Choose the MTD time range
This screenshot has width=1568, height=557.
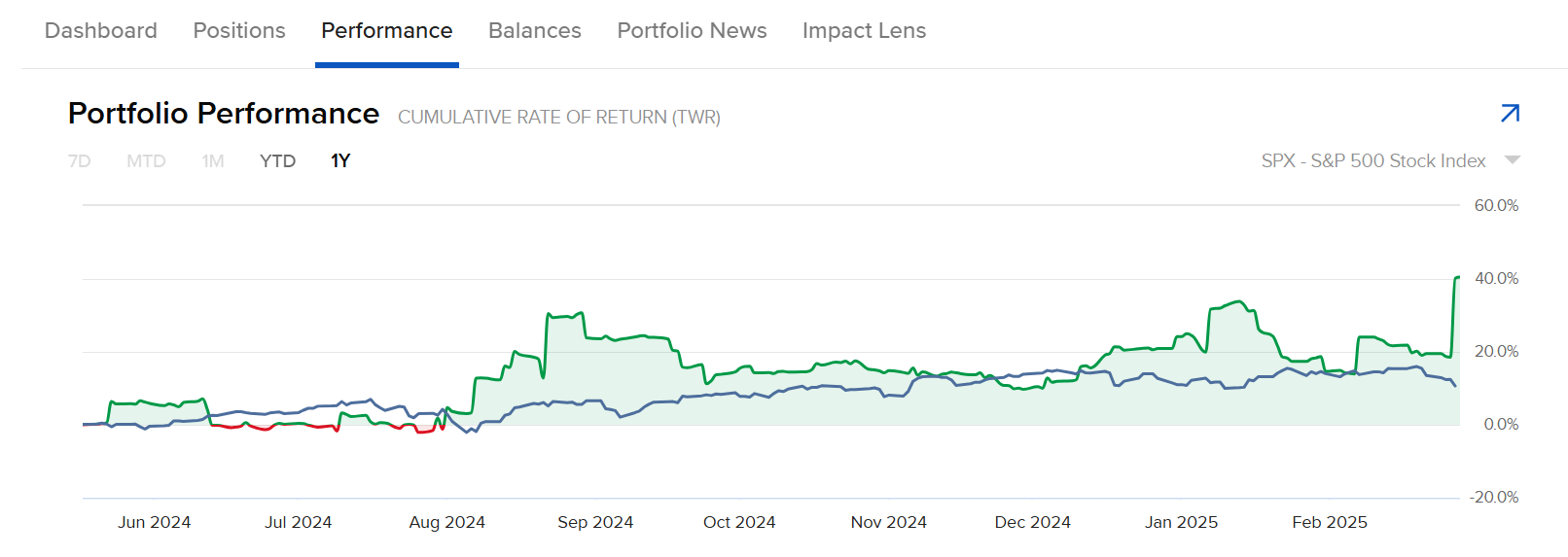tap(146, 161)
